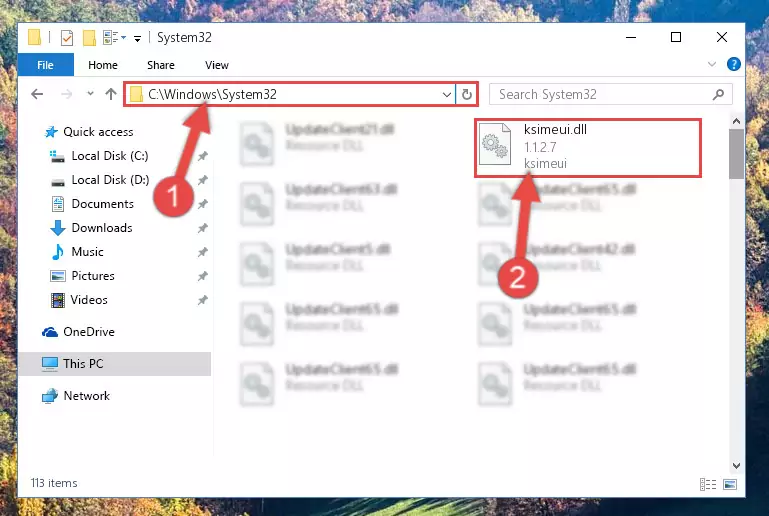This screenshot has height=516, width=769.
Task: Expand the address bar history dropdown
Action: (x=446, y=94)
